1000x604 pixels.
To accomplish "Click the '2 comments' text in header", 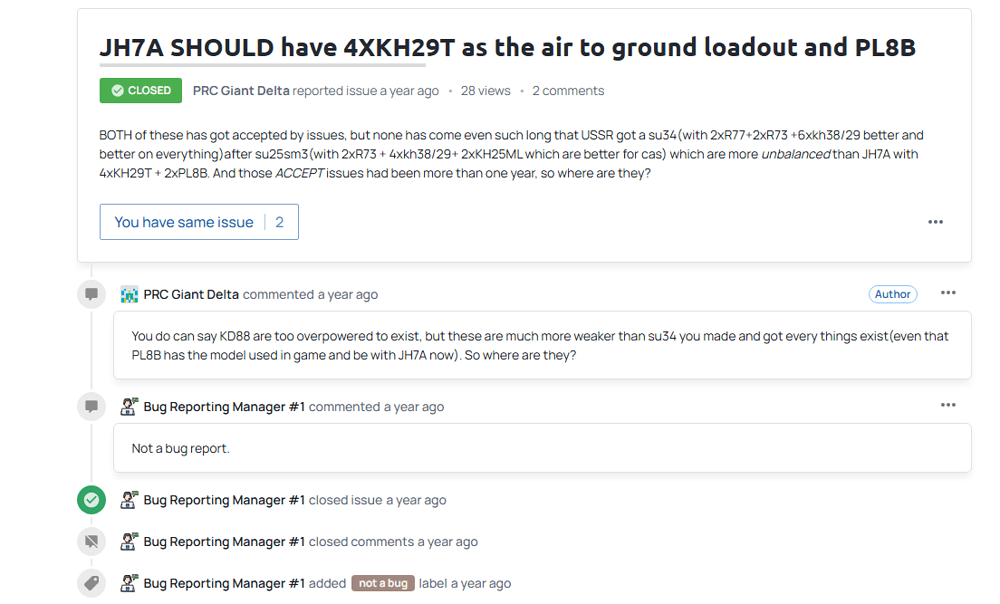I will point(568,91).
